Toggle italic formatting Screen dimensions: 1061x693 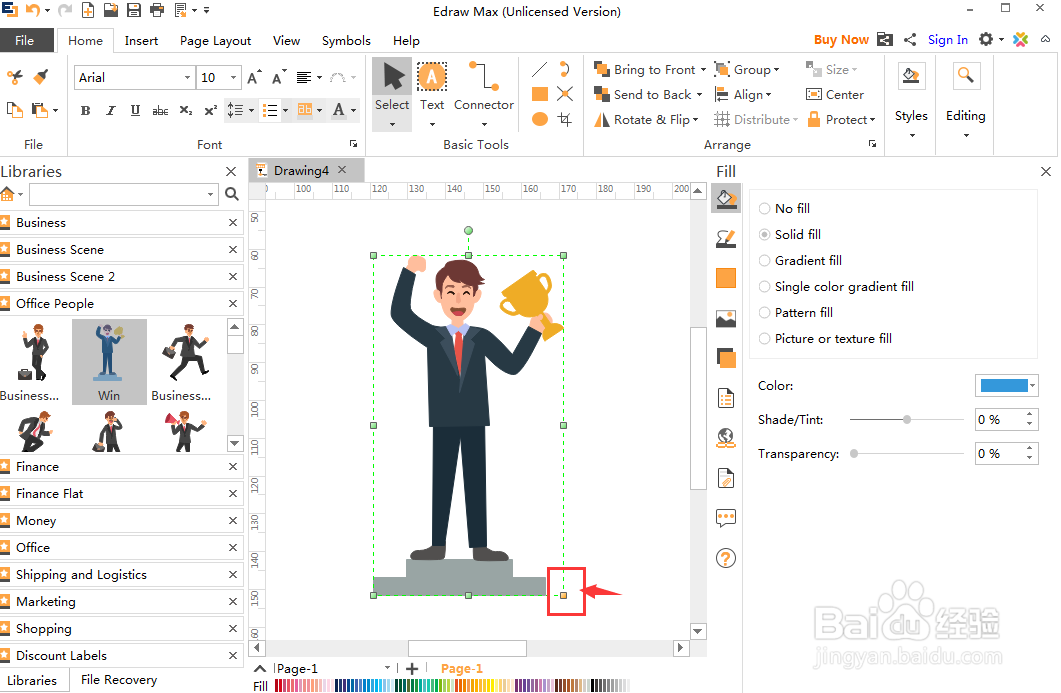pos(110,110)
